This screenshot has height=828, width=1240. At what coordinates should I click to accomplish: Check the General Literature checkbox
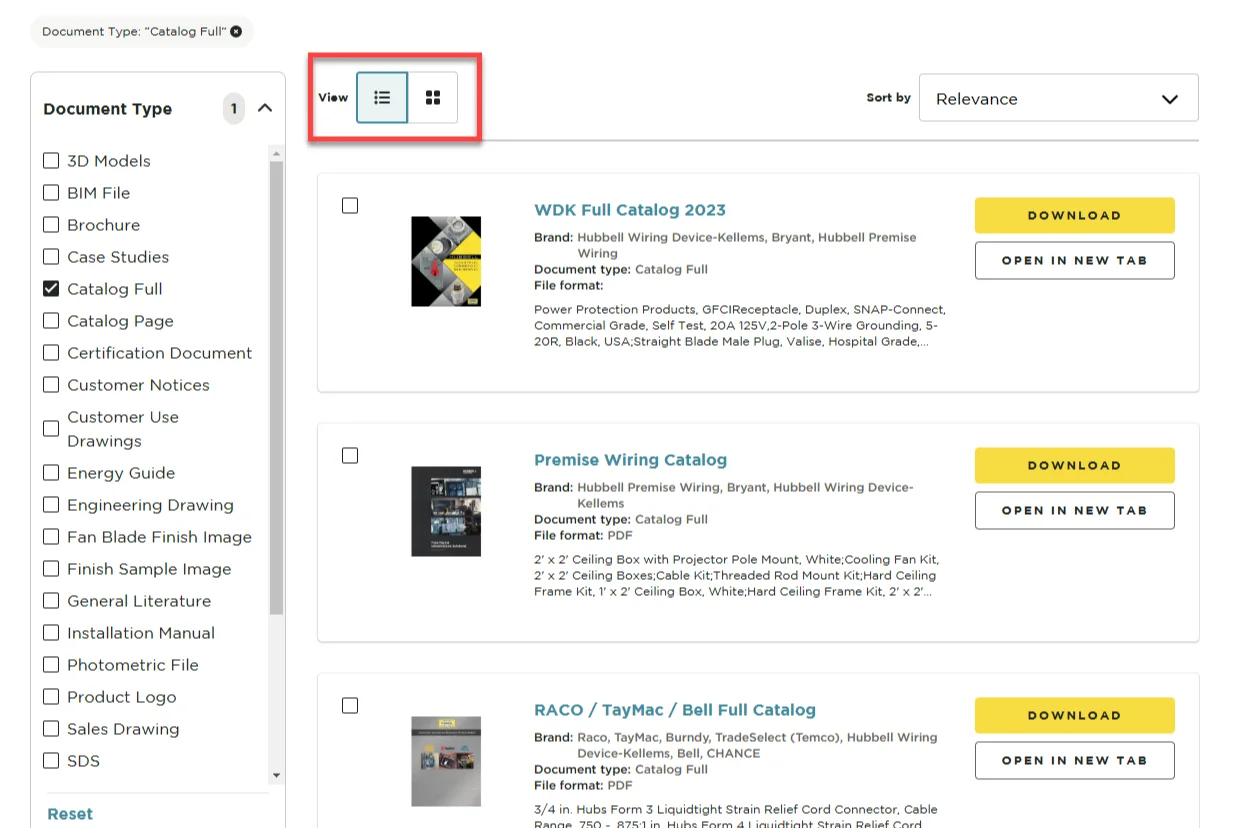coord(51,601)
